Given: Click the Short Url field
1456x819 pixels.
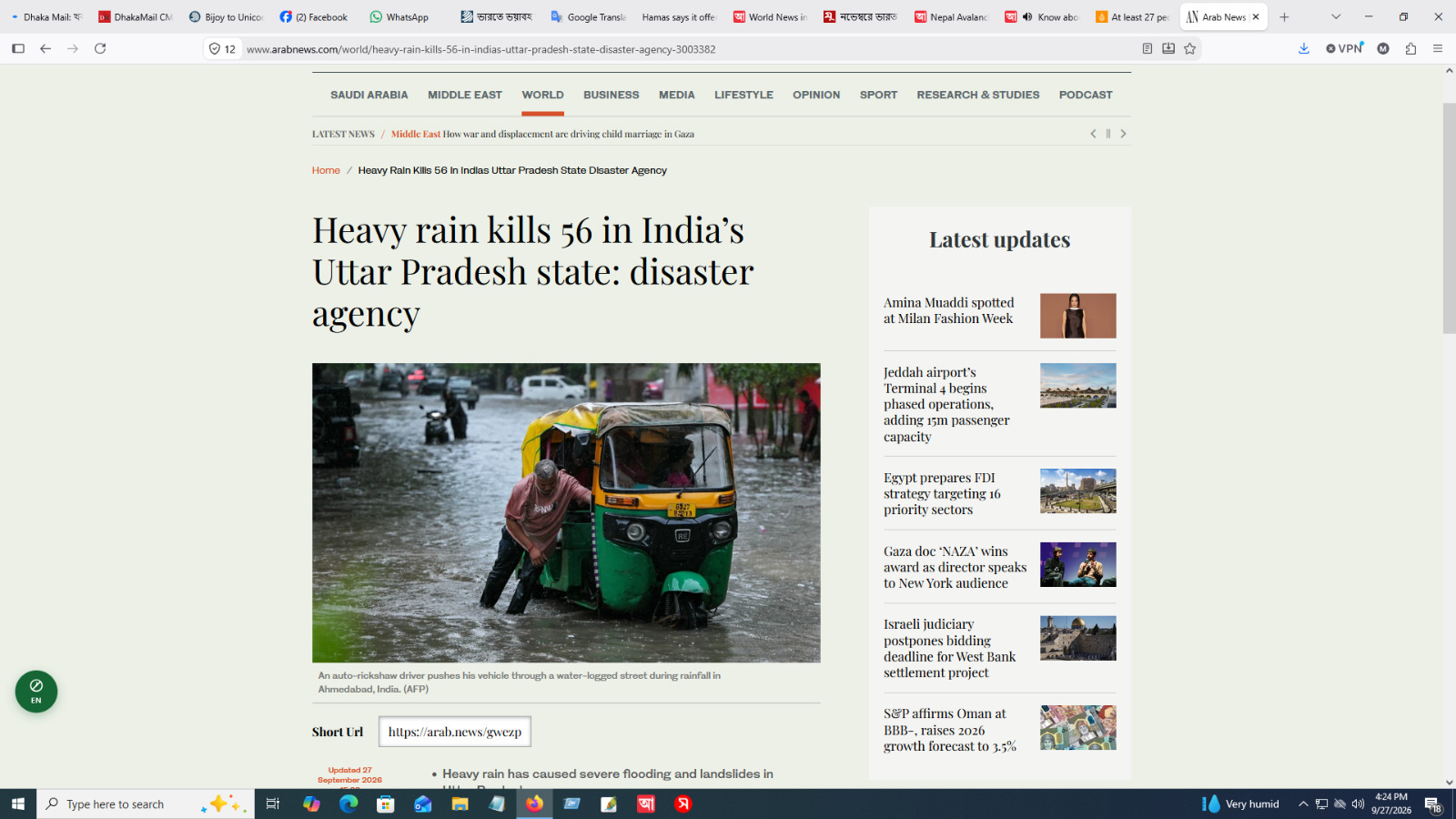Looking at the screenshot, I should (455, 732).
